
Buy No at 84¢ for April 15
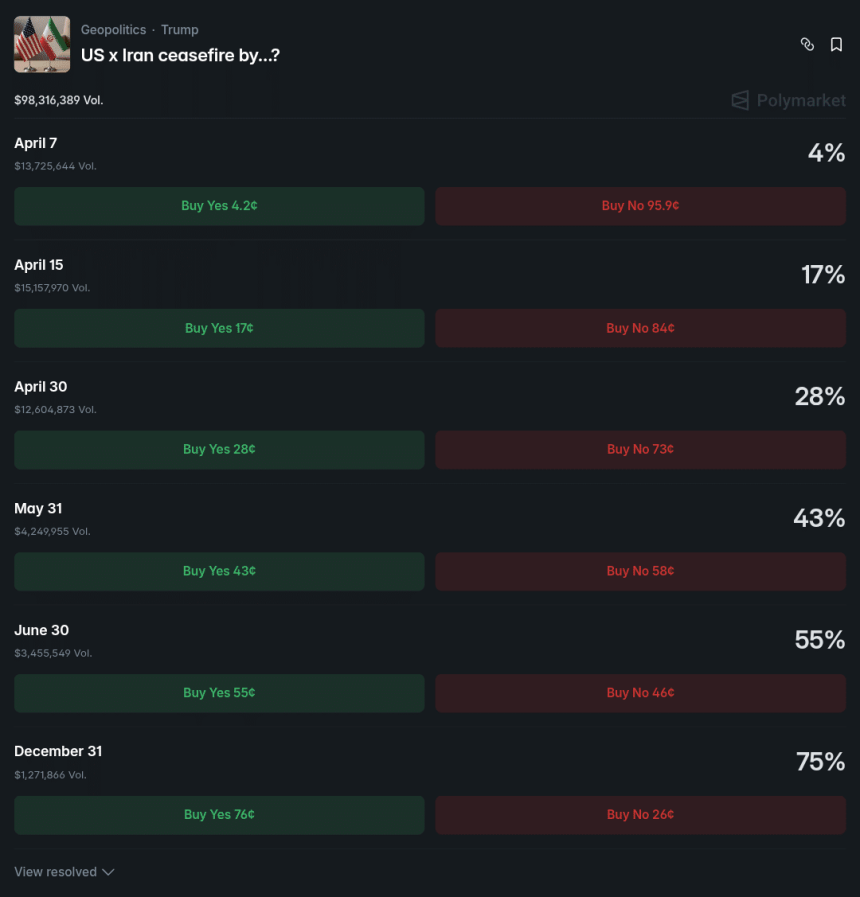tap(640, 328)
